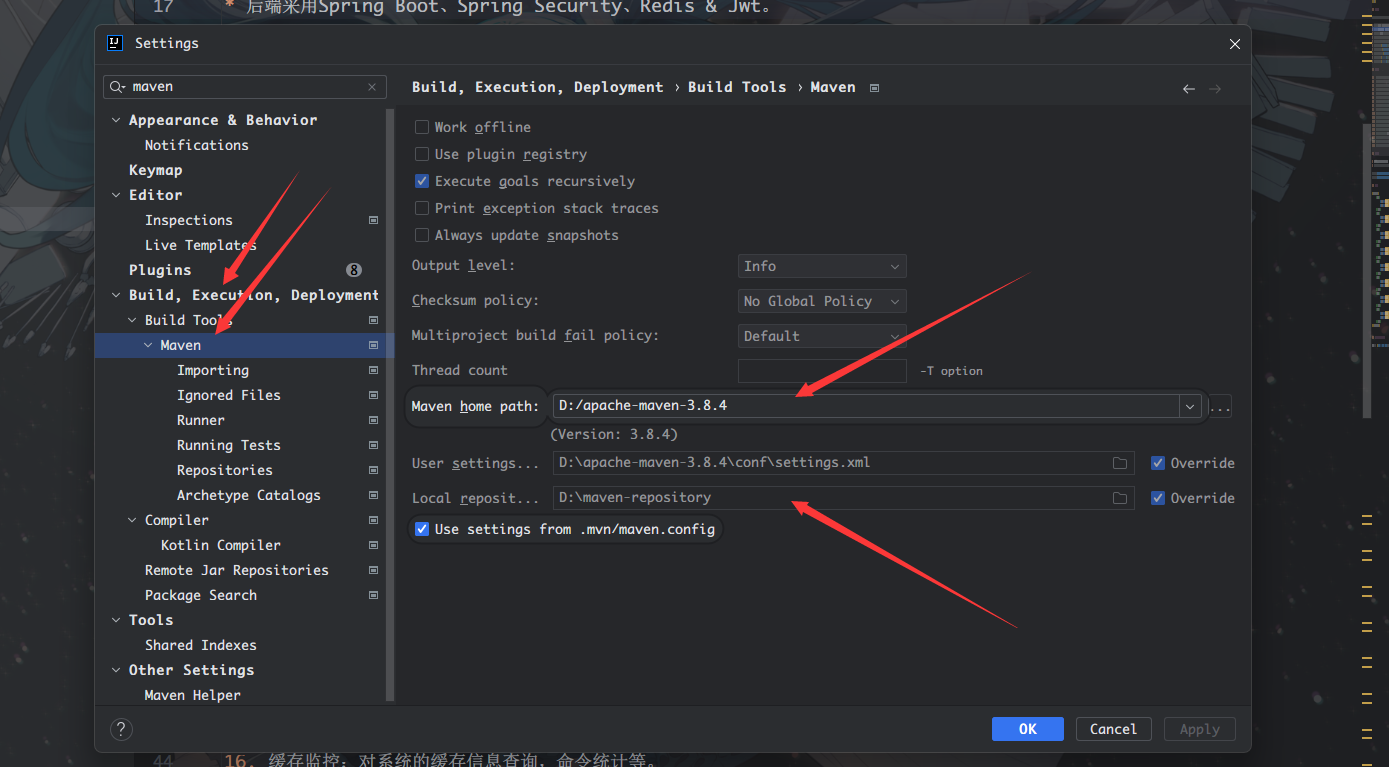This screenshot has height=767, width=1389.
Task: Open the help question mark button
Action: (x=120, y=729)
